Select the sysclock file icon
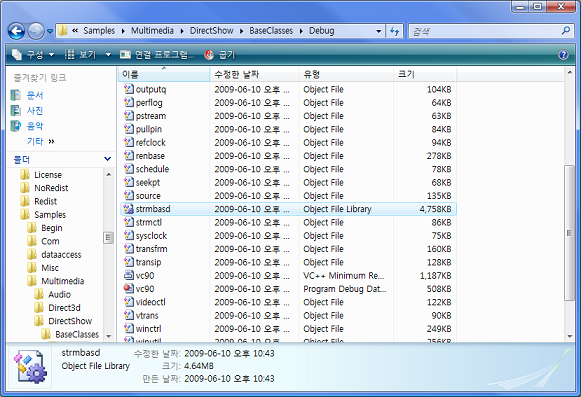 click(x=129, y=236)
